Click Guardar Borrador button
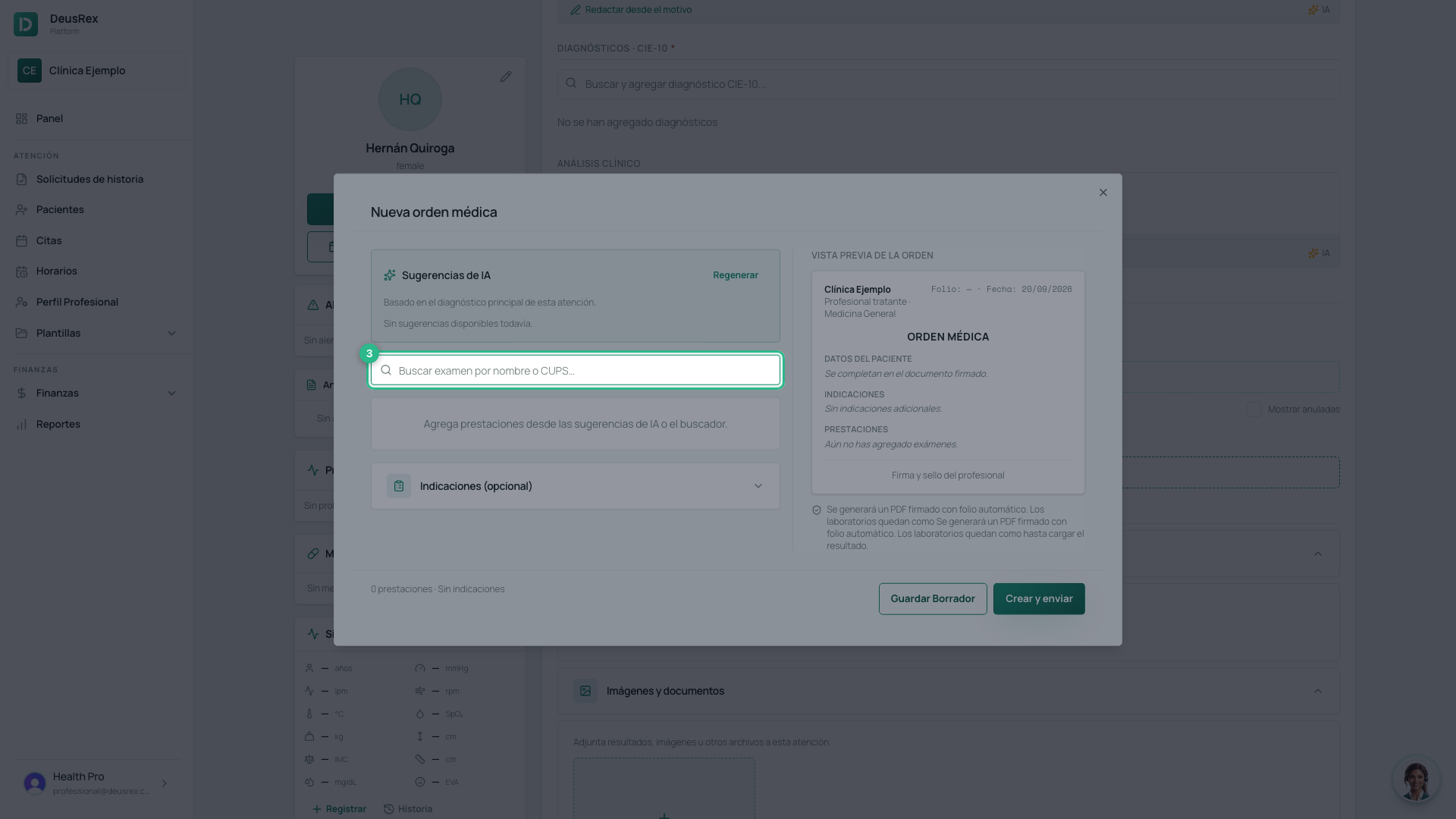This screenshot has width=1456, height=819. 933,599
